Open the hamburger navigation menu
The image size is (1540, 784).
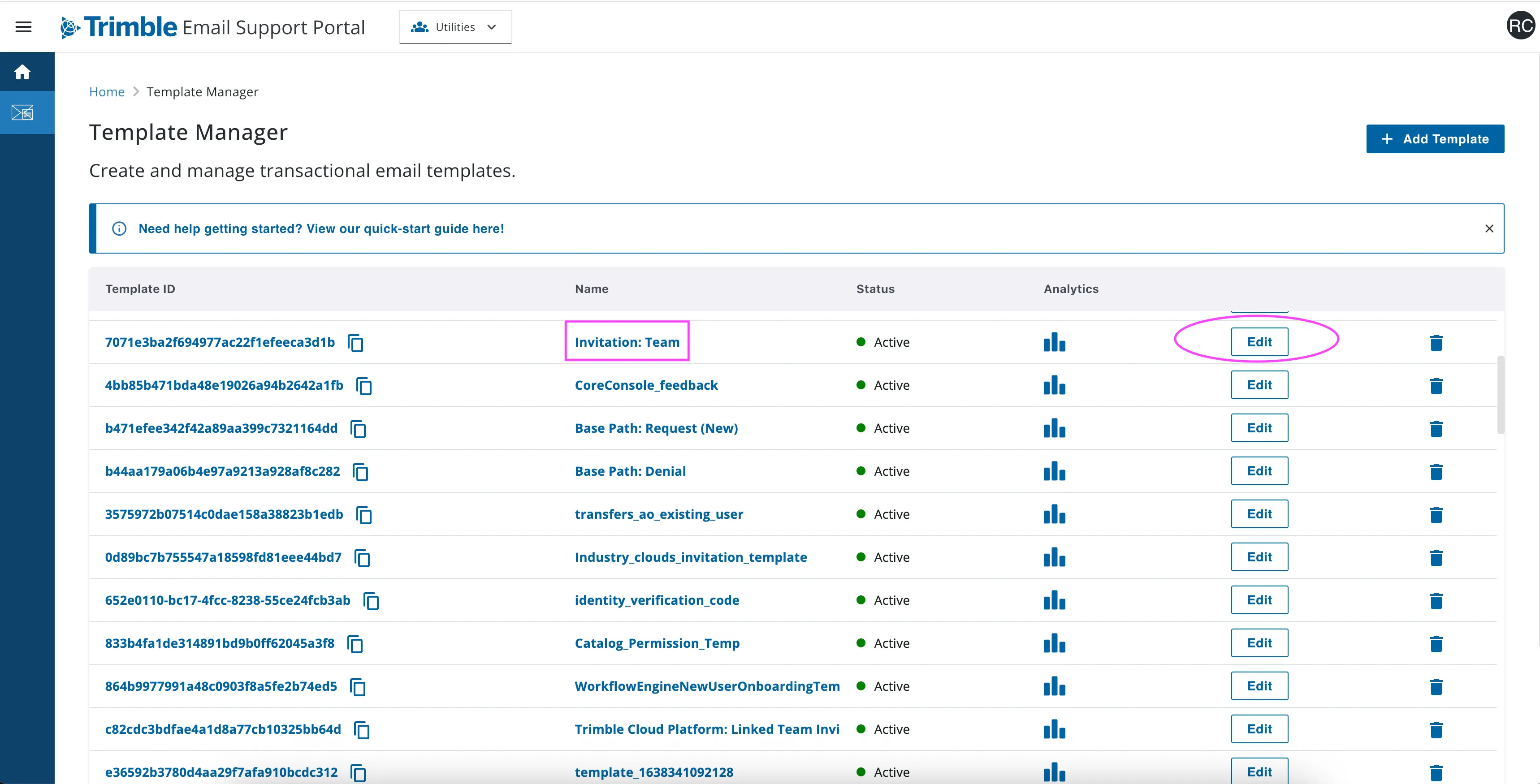point(23,27)
